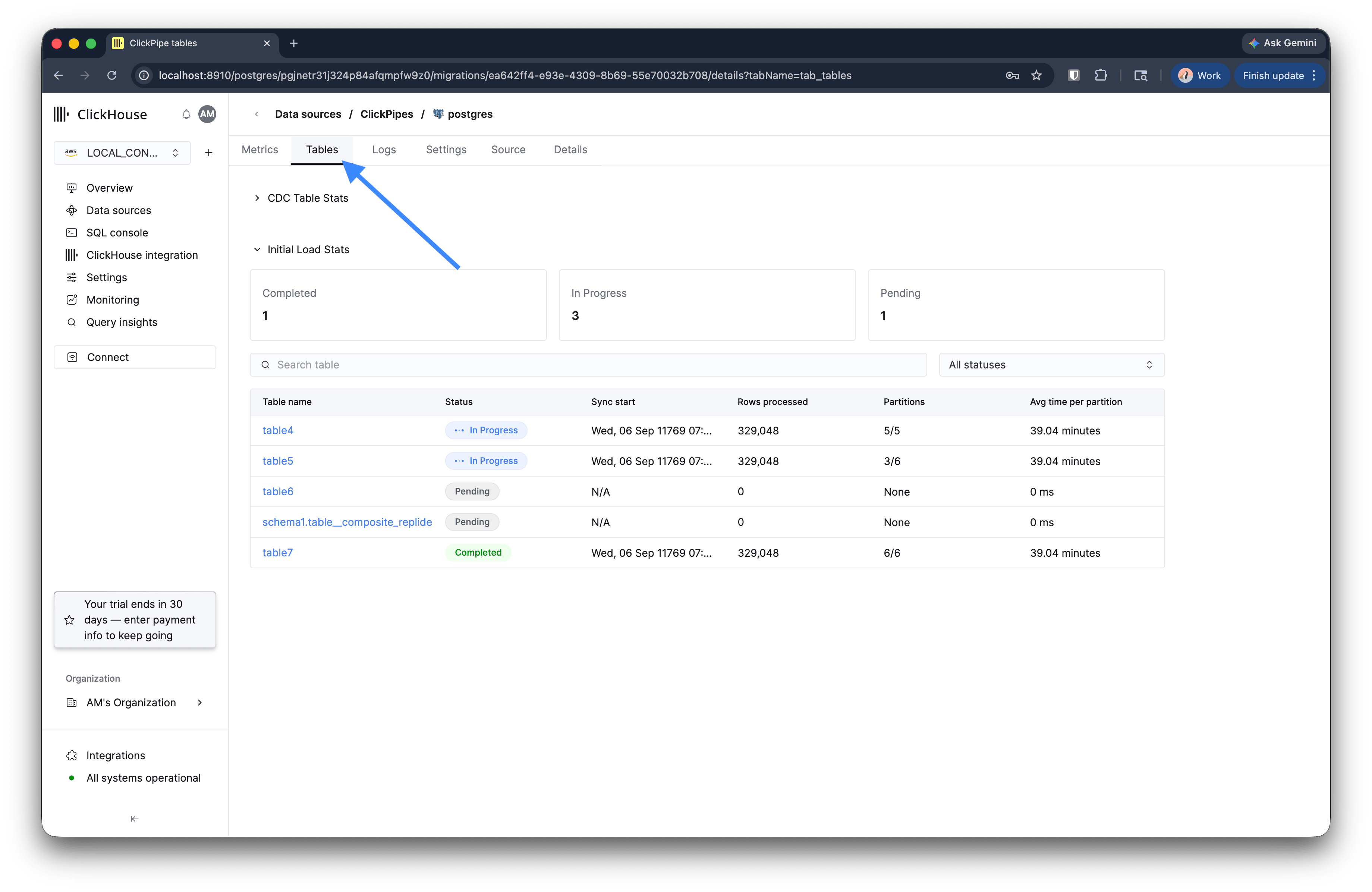This screenshot has height=892, width=1372.
Task: Switch to the Details tab
Action: pyautogui.click(x=570, y=150)
